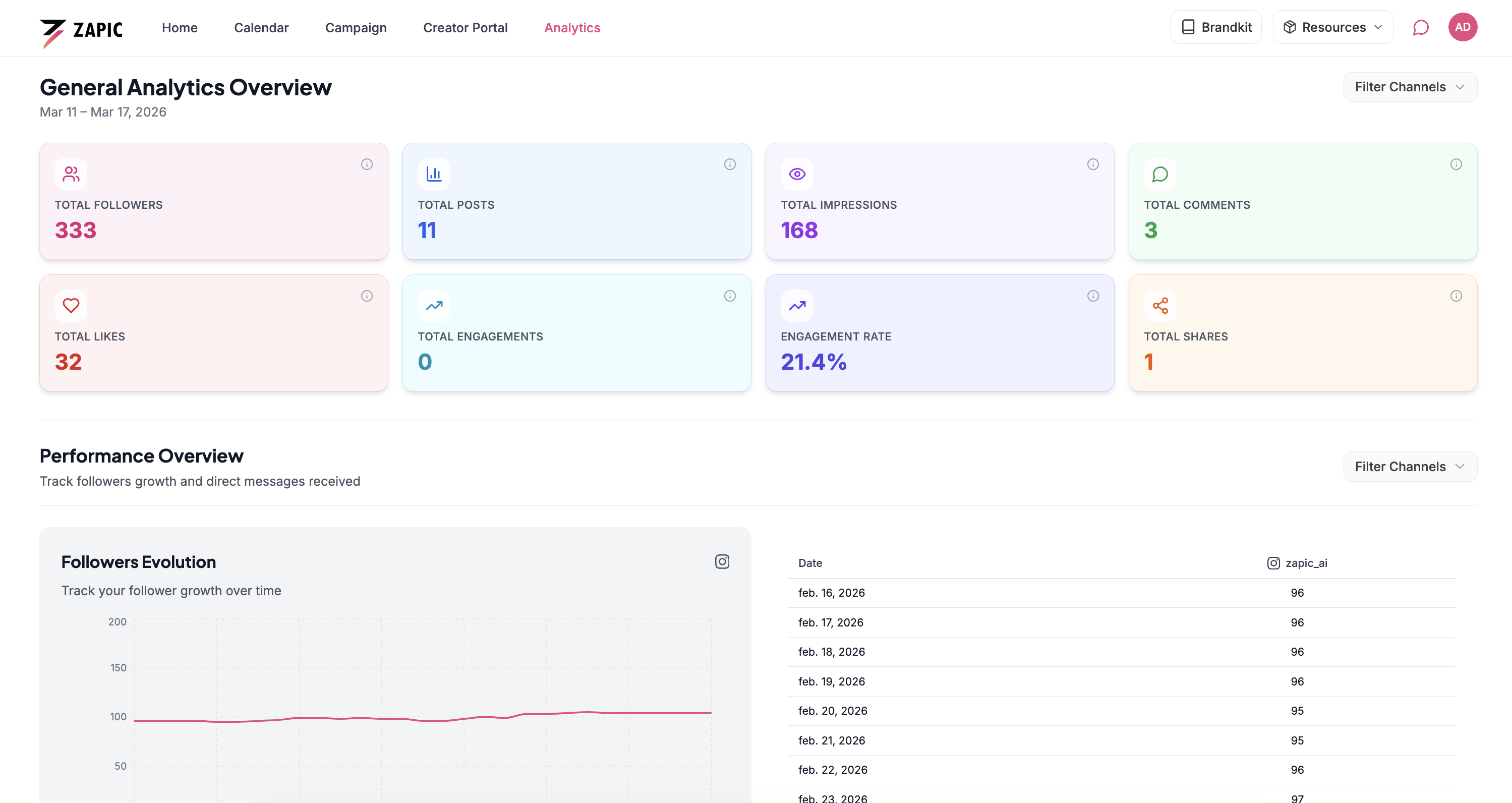The image size is (1512, 803).
Task: Select the feb. 20, 2026 table row
Action: (1121, 711)
